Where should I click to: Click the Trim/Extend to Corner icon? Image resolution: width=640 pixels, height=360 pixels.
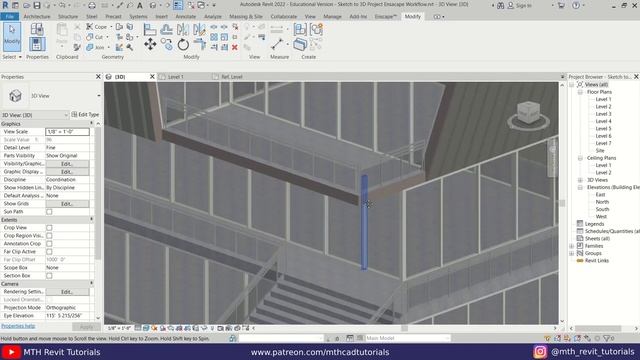tap(199, 44)
